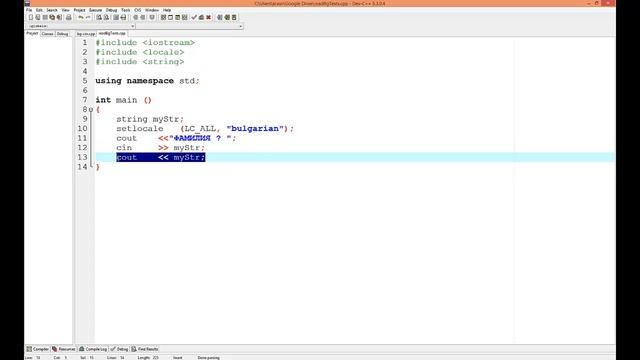Viewport: 640px width, 360px height.
Task: Click the 'Done parsing' status bar text
Action: pyautogui.click(x=208, y=358)
